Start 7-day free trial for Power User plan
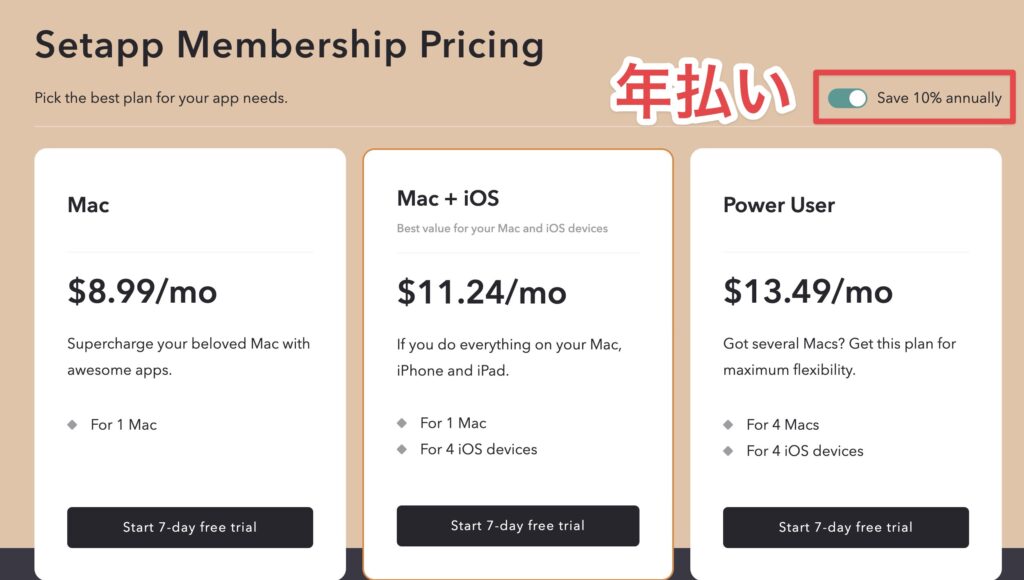Screen dimensions: 1024x580 click(846, 527)
